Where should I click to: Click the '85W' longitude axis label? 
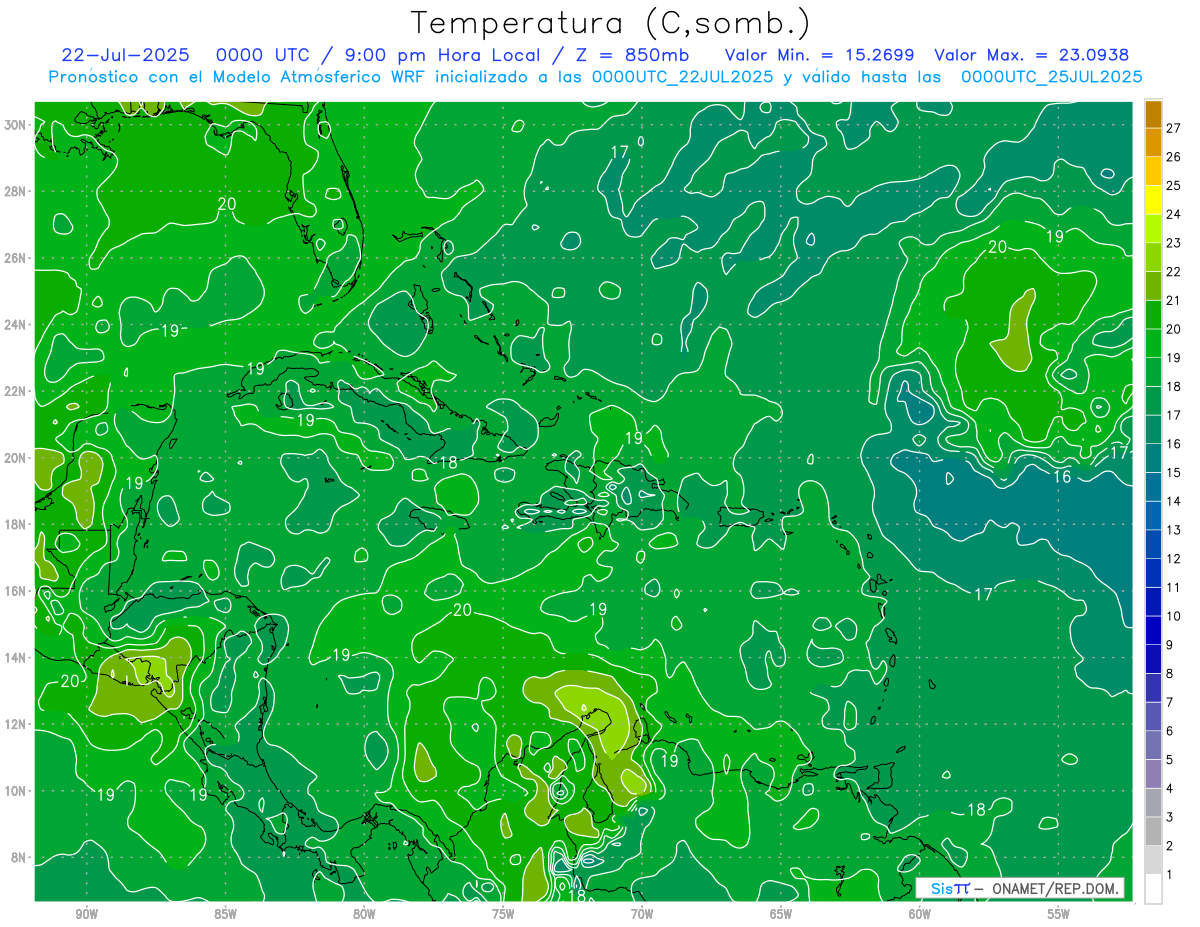click(226, 914)
